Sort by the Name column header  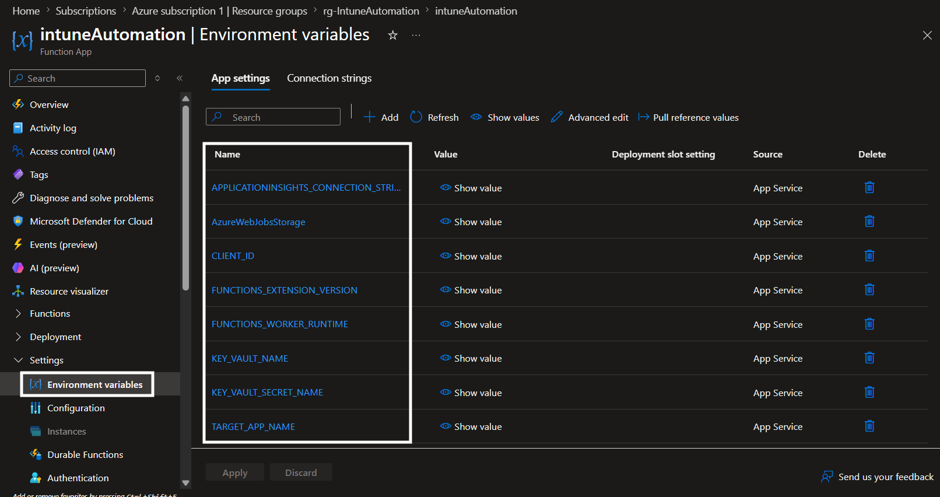coord(227,154)
